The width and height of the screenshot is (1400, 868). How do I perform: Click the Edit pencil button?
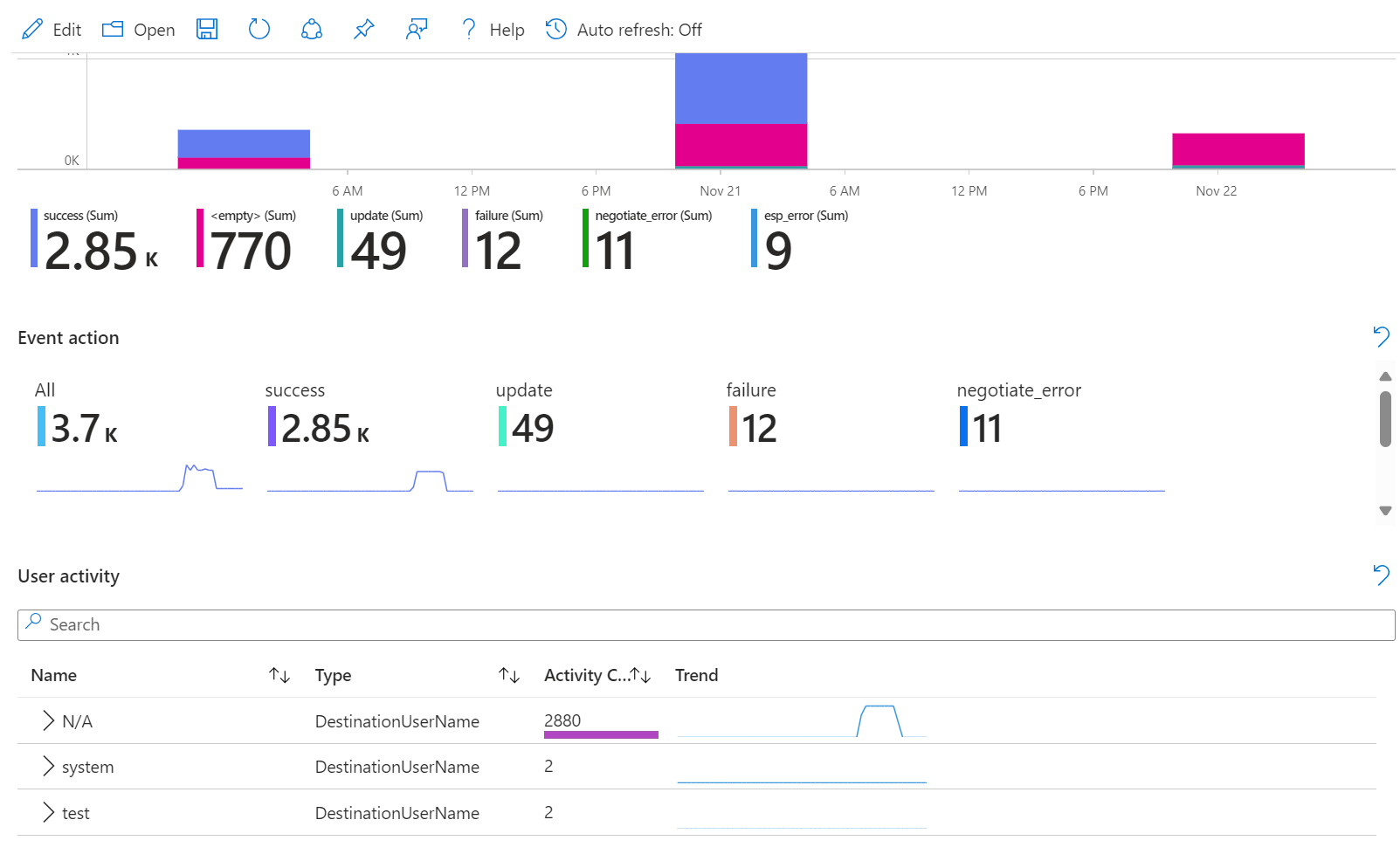pos(52,30)
